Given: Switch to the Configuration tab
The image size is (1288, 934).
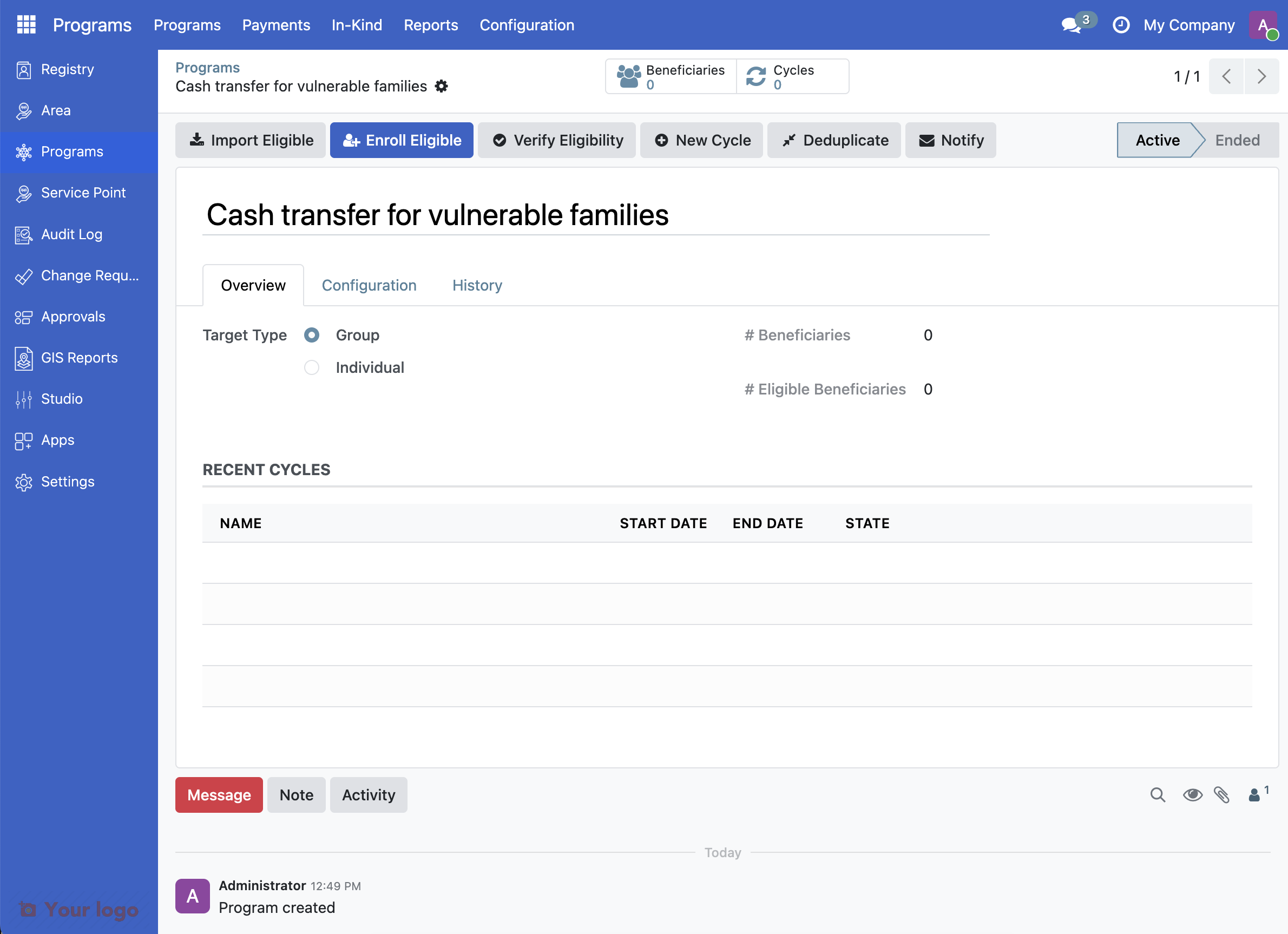Looking at the screenshot, I should click(x=369, y=285).
